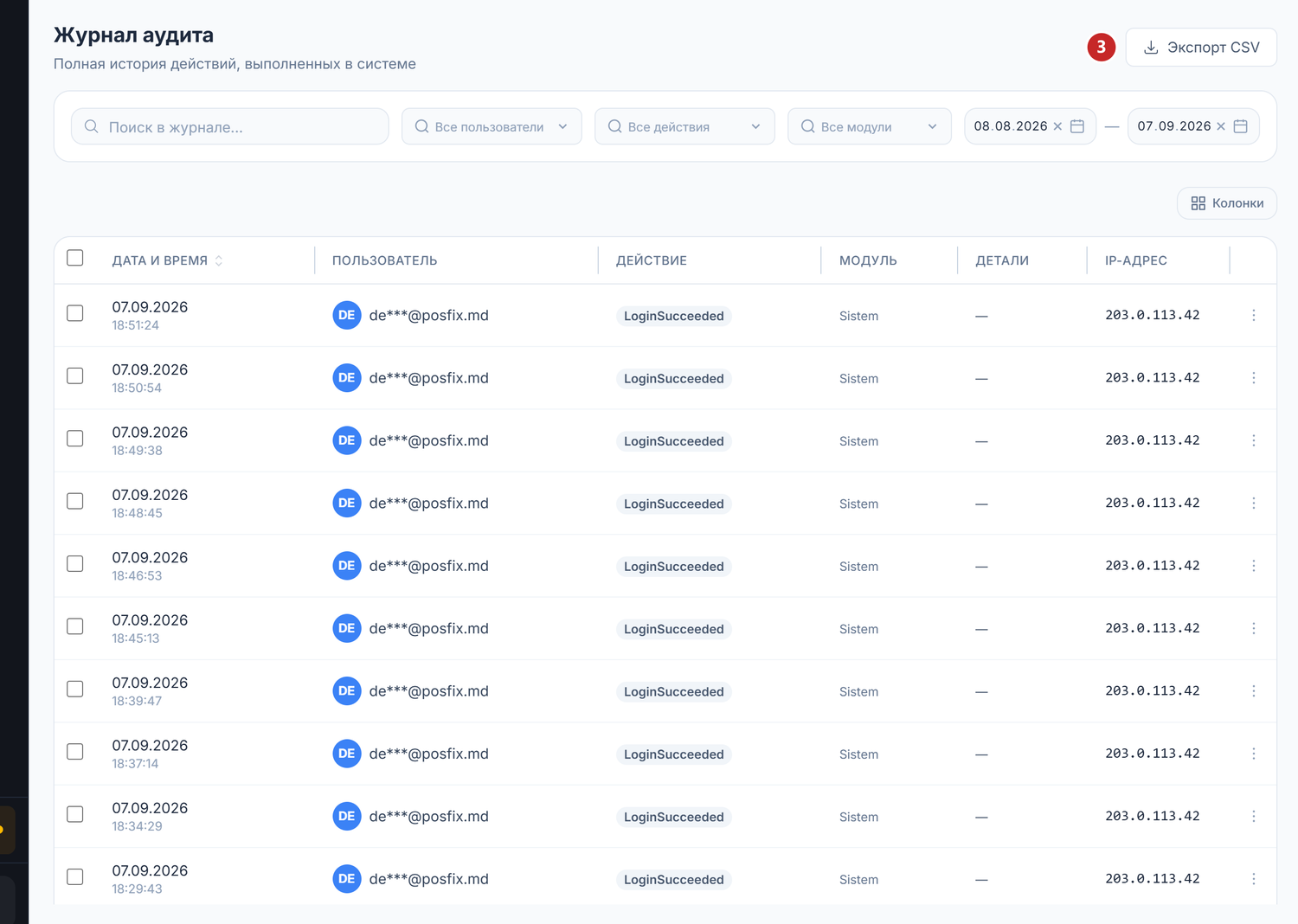
Task: Tick the checkbox for the 18:50:54 row
Action: [x=75, y=375]
